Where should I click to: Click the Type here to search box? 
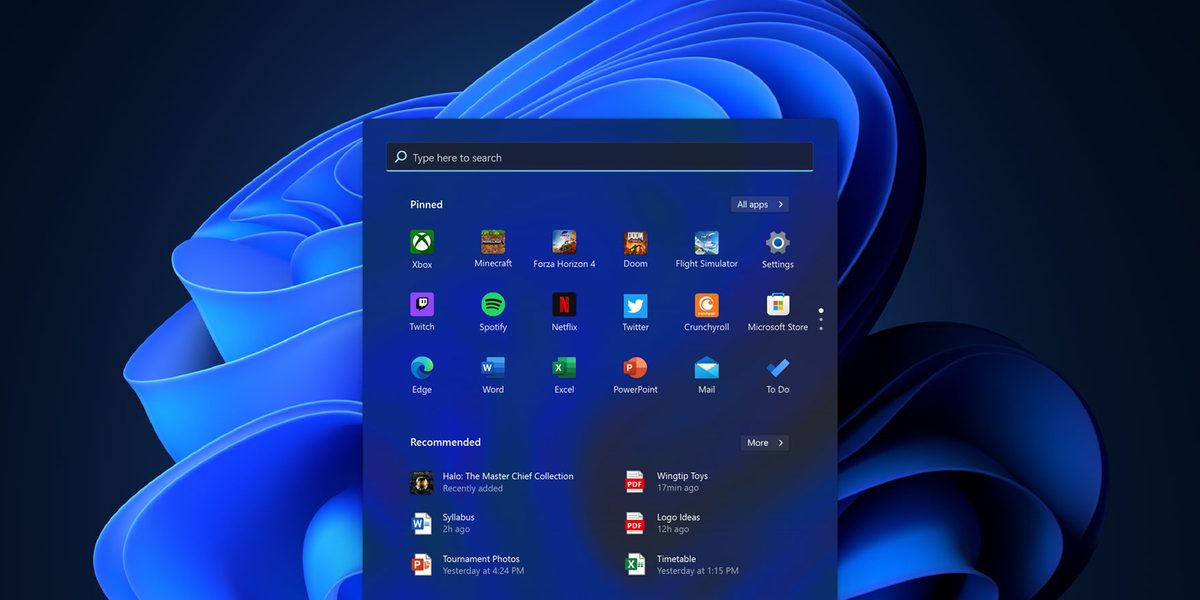pyautogui.click(x=600, y=157)
